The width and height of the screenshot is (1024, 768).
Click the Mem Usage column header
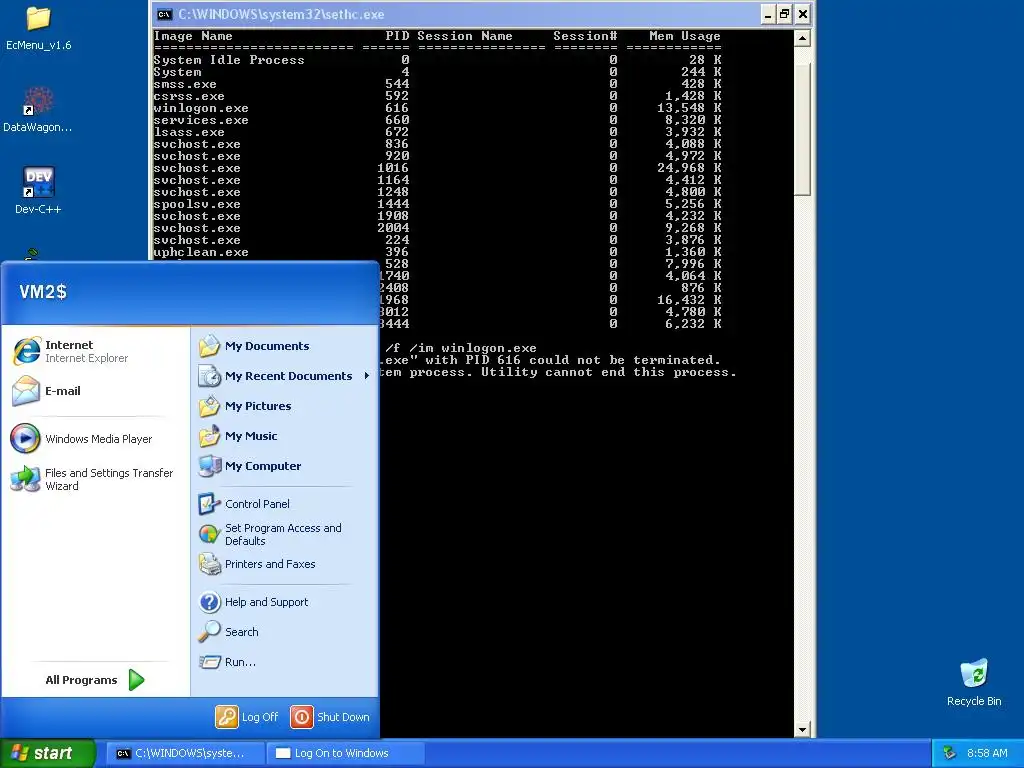(684, 37)
